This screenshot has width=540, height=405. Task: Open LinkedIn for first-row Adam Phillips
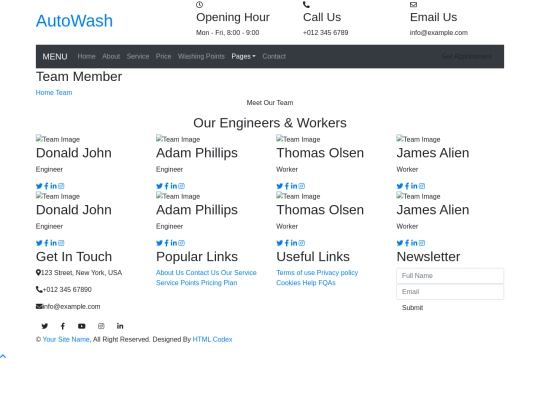pos(174,186)
